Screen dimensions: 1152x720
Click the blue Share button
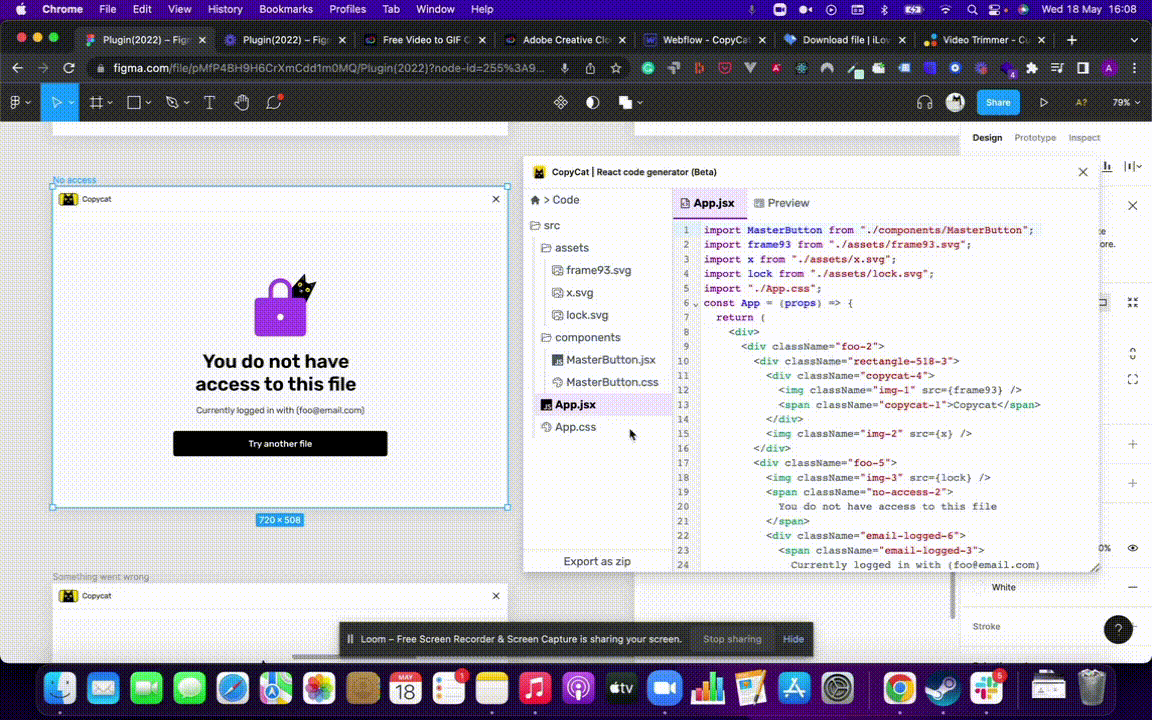pyautogui.click(x=998, y=103)
